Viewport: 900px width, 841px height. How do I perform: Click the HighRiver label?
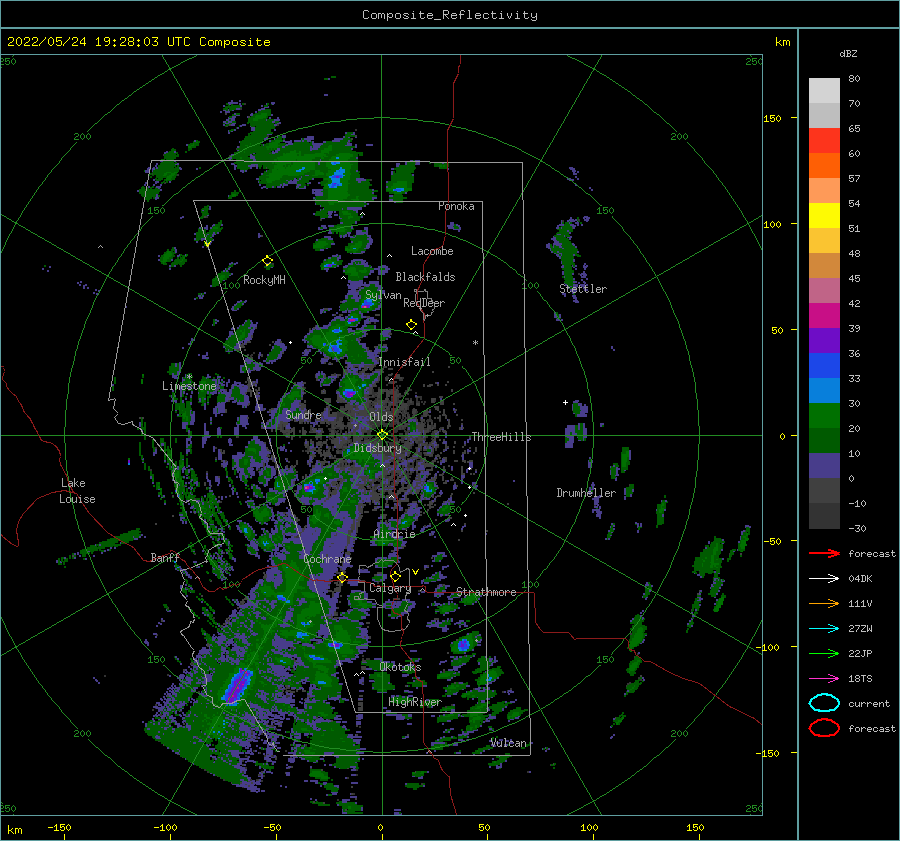415,702
